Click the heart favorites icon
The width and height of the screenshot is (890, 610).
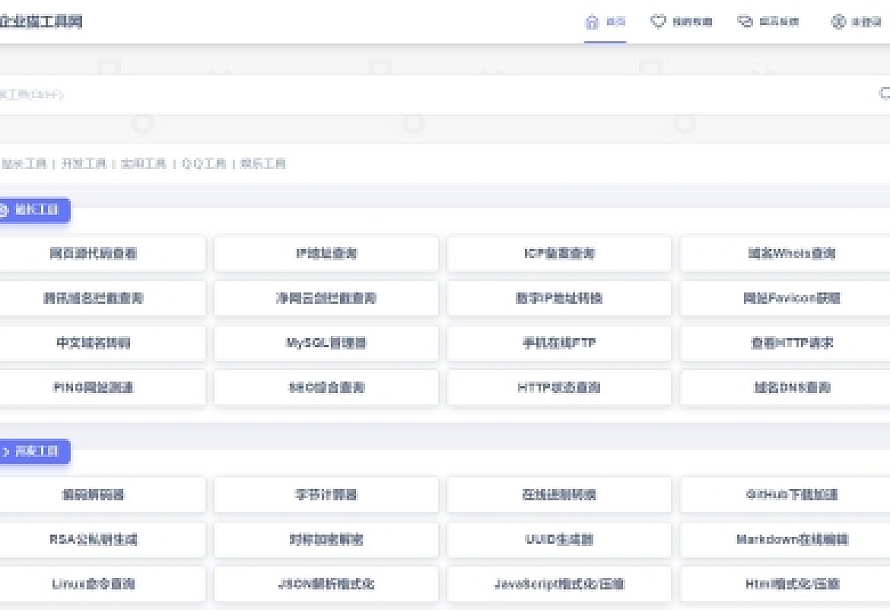tap(658, 22)
